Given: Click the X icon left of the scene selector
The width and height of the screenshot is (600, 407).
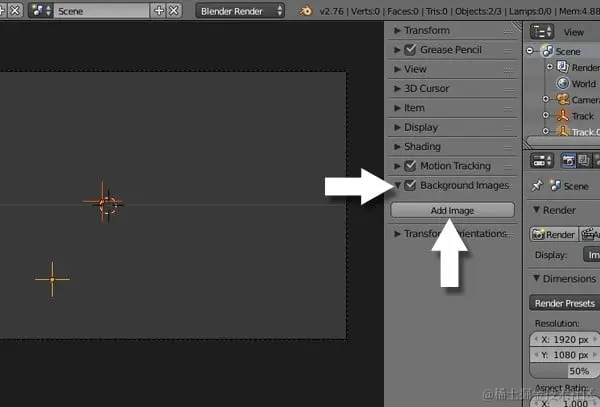Looking at the screenshot, I should pyautogui.click(x=15, y=11).
